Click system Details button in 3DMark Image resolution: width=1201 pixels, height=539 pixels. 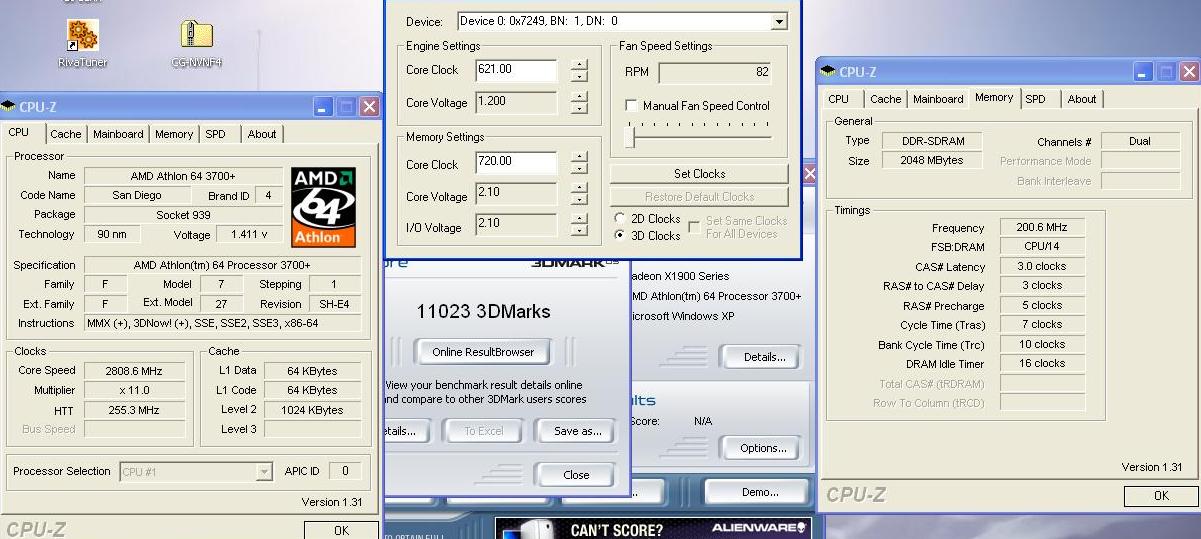click(765, 357)
